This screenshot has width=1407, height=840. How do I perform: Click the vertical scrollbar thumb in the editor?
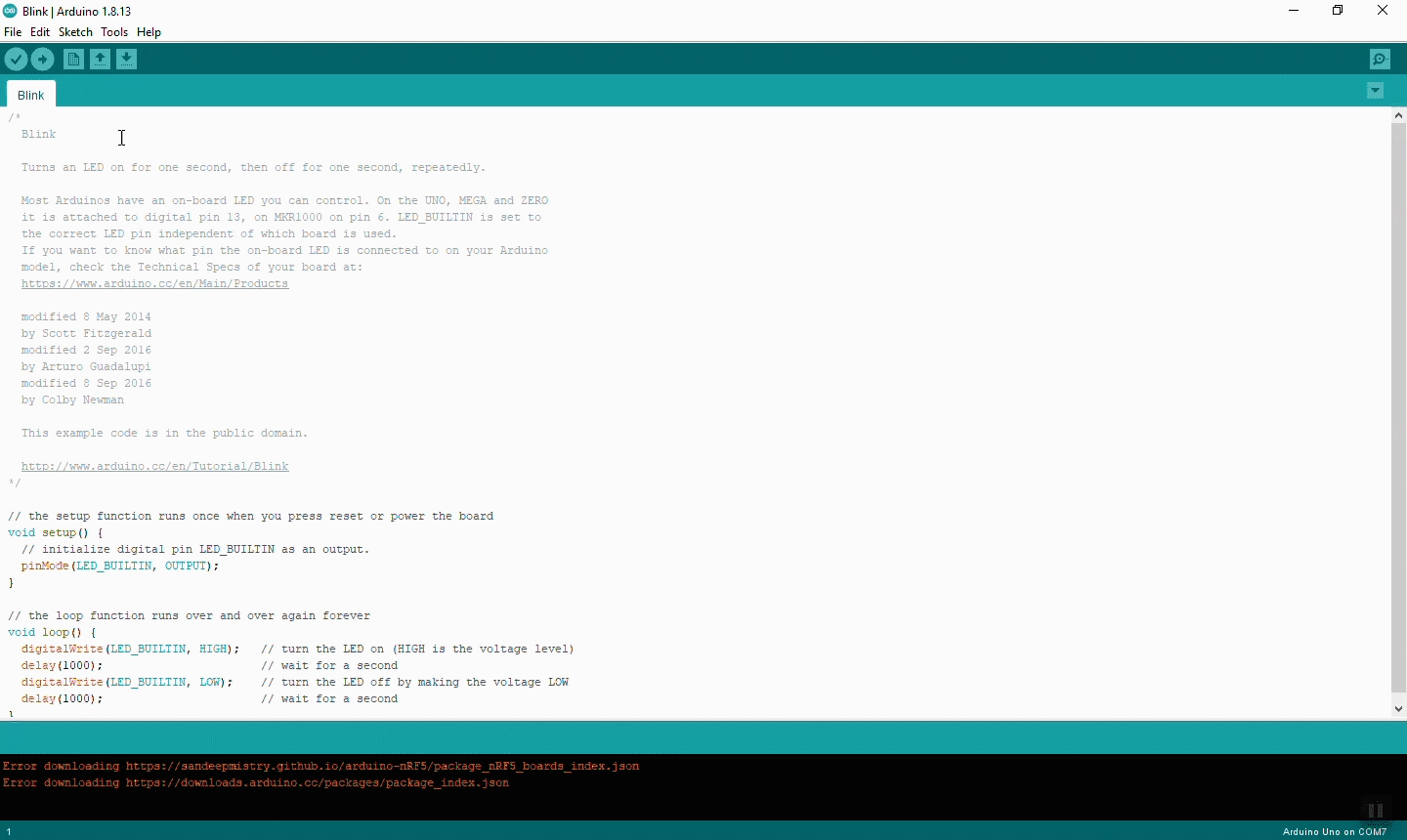click(1399, 408)
